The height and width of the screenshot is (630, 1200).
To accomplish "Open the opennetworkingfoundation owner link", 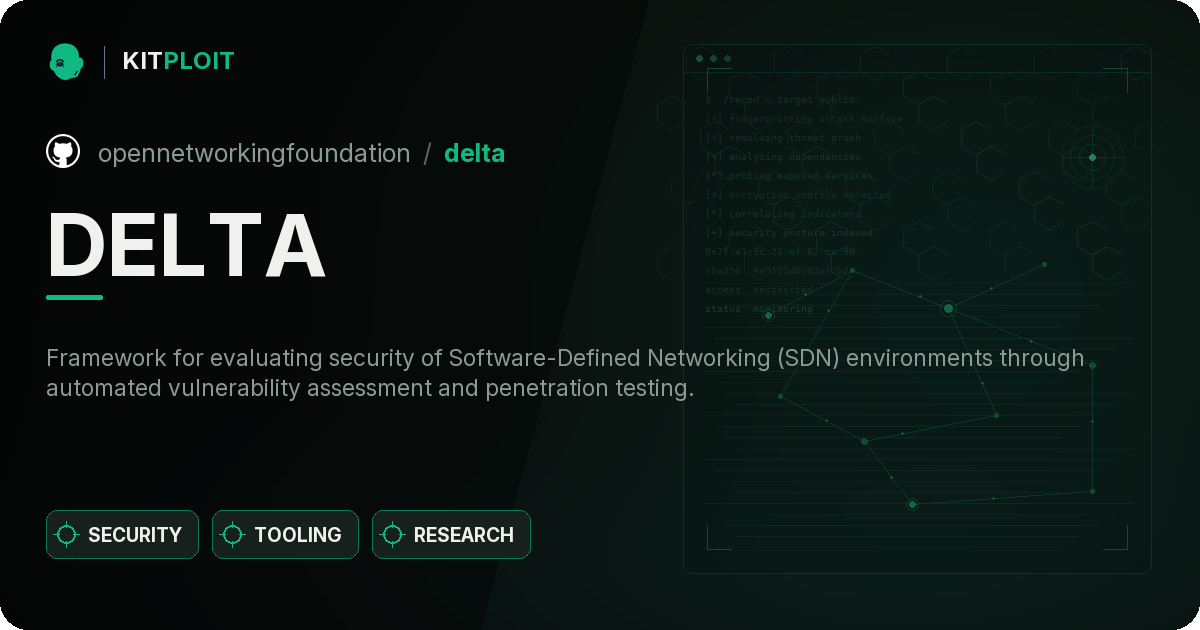I will point(254,153).
